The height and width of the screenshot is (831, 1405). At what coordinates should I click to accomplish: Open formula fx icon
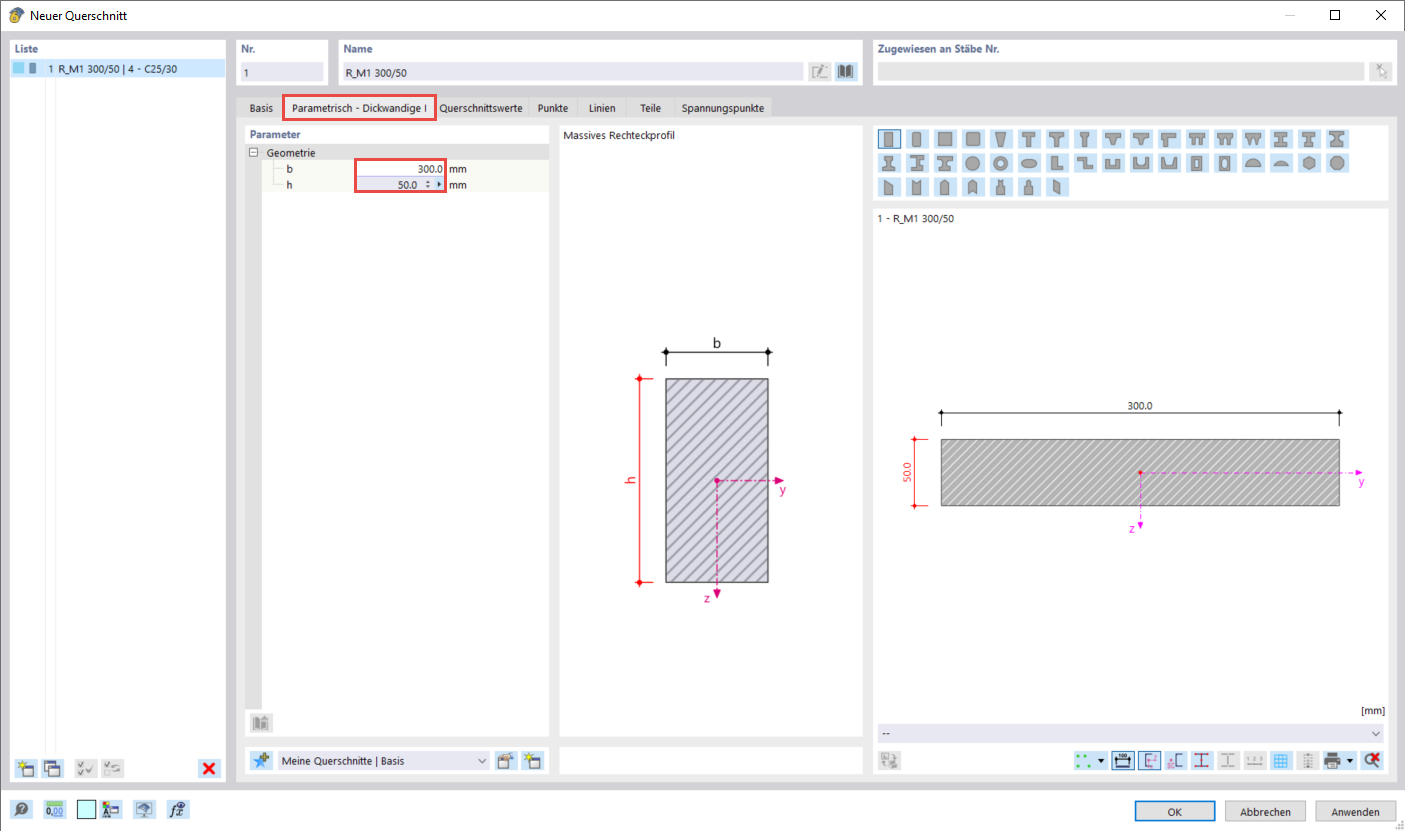[178, 810]
